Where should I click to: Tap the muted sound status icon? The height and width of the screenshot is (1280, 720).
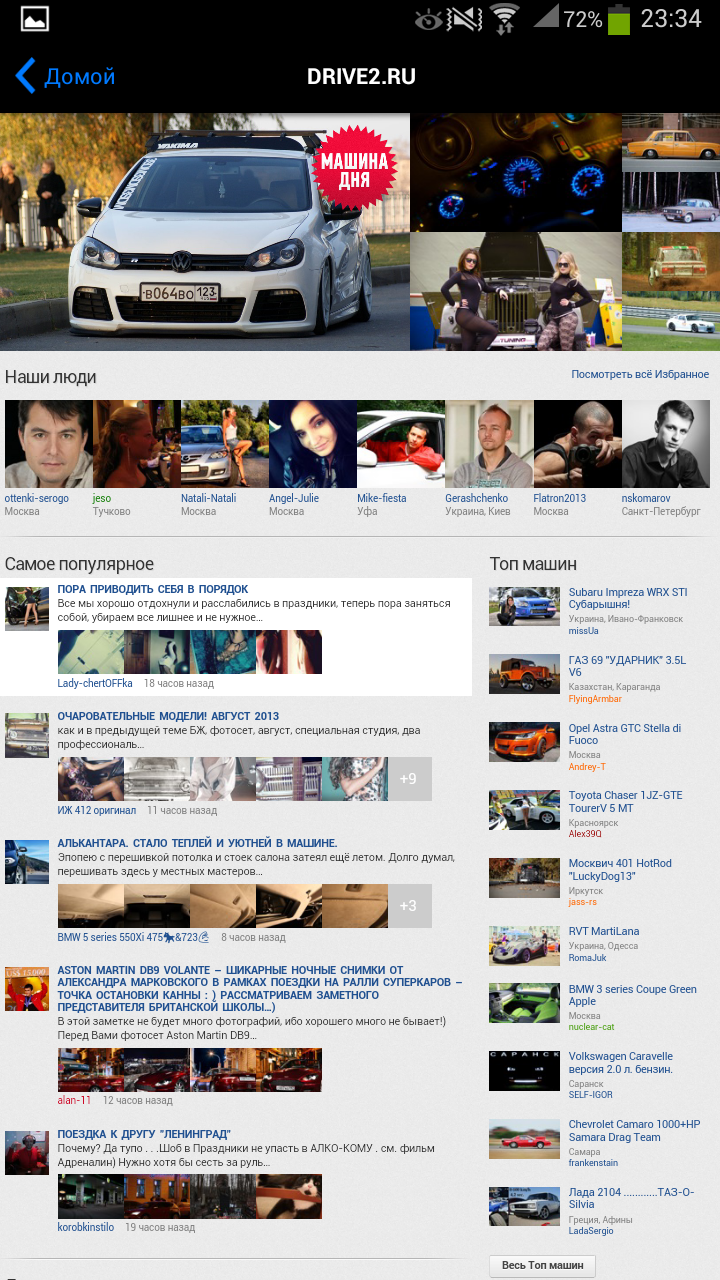tap(465, 19)
